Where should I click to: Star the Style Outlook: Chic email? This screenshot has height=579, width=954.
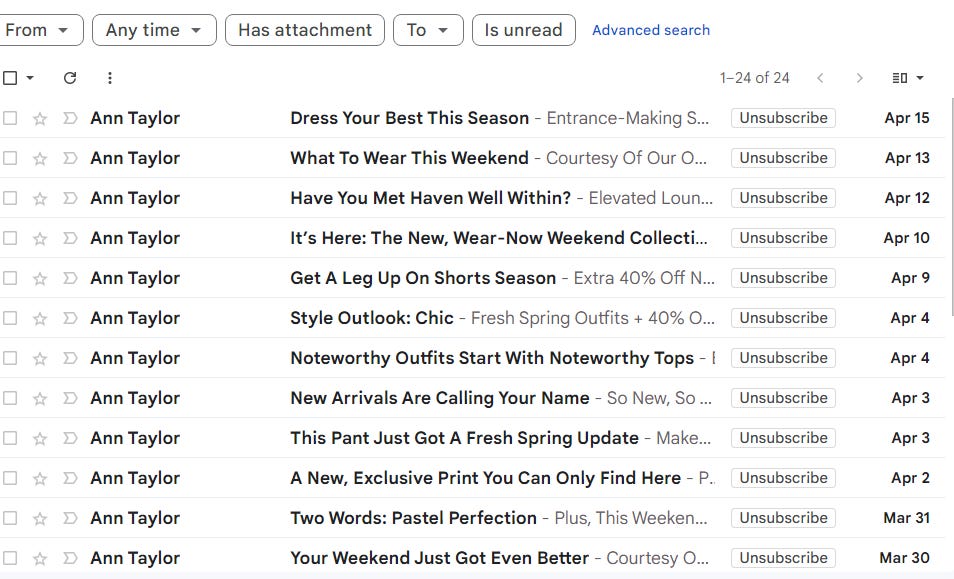click(40, 318)
